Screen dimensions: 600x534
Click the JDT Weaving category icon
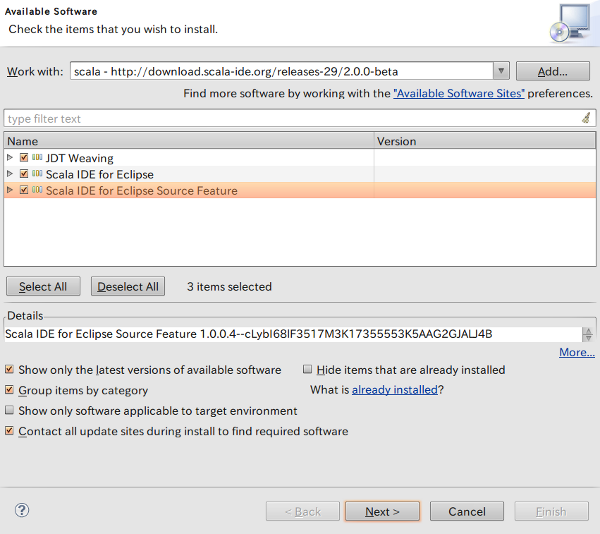point(37,157)
